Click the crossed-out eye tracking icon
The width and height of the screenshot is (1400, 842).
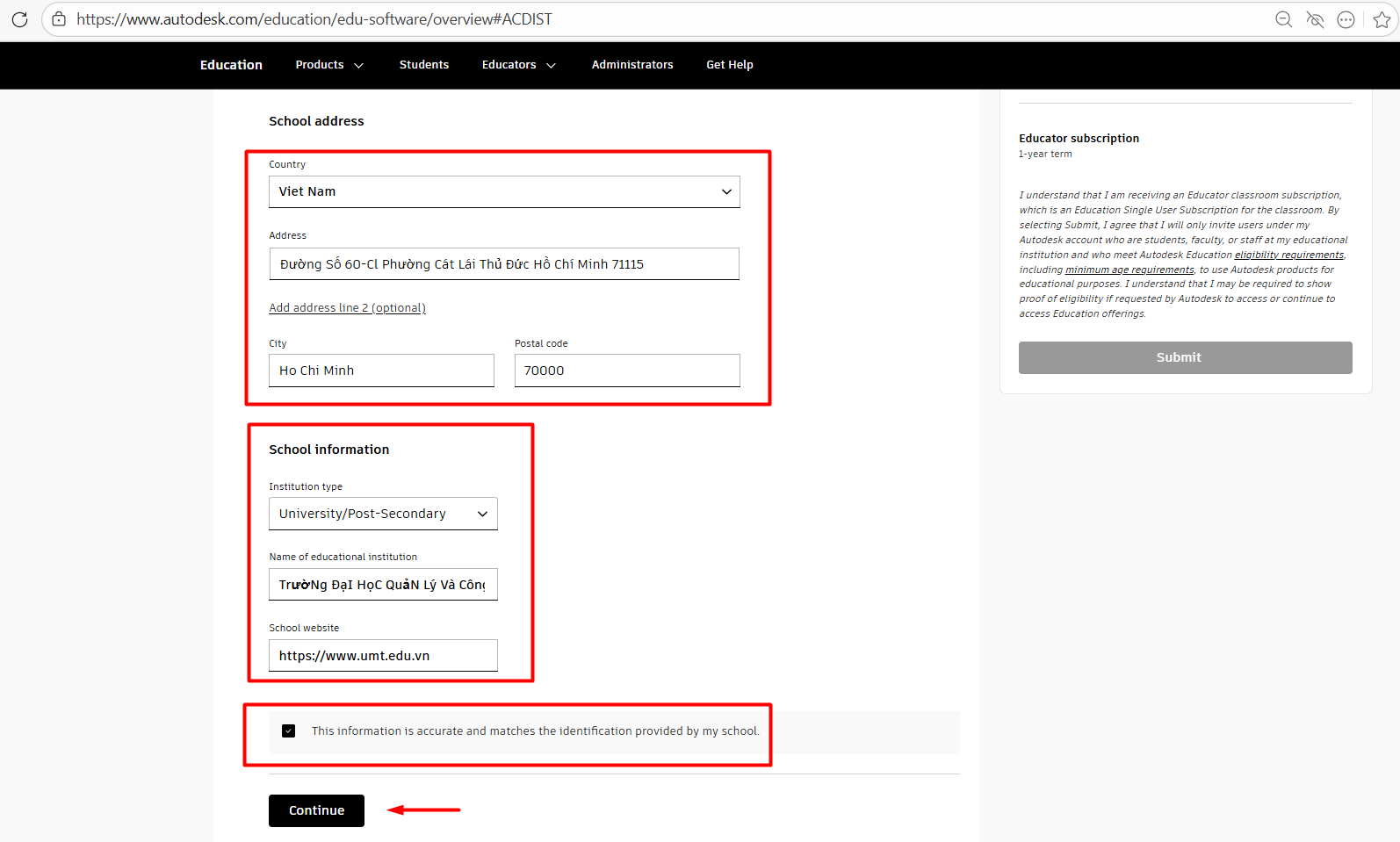point(1315,19)
